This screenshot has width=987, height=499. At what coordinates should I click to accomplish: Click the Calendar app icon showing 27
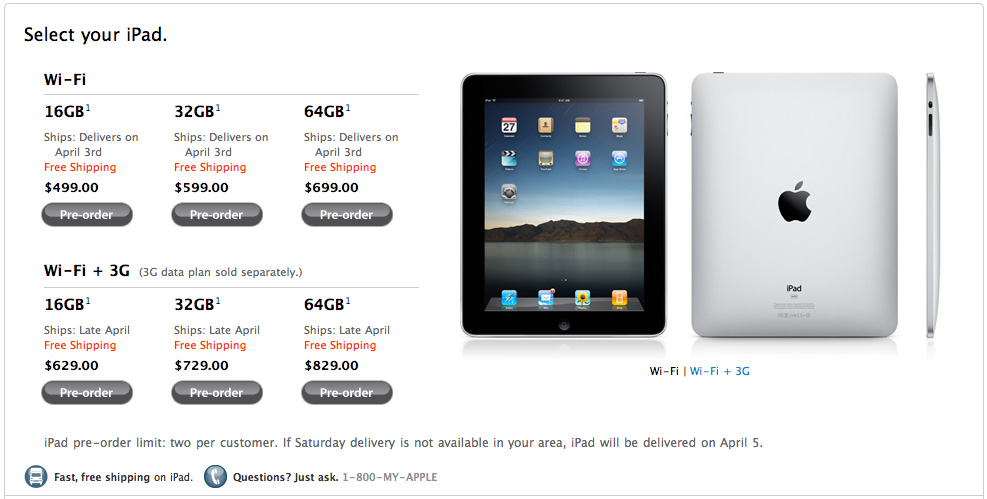(509, 125)
